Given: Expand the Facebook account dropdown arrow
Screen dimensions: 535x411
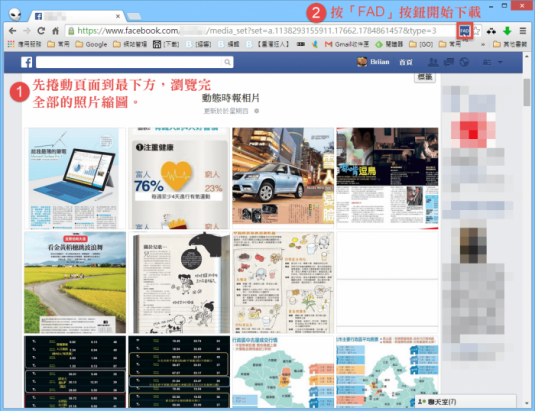Looking at the screenshot, I should click(500, 62).
